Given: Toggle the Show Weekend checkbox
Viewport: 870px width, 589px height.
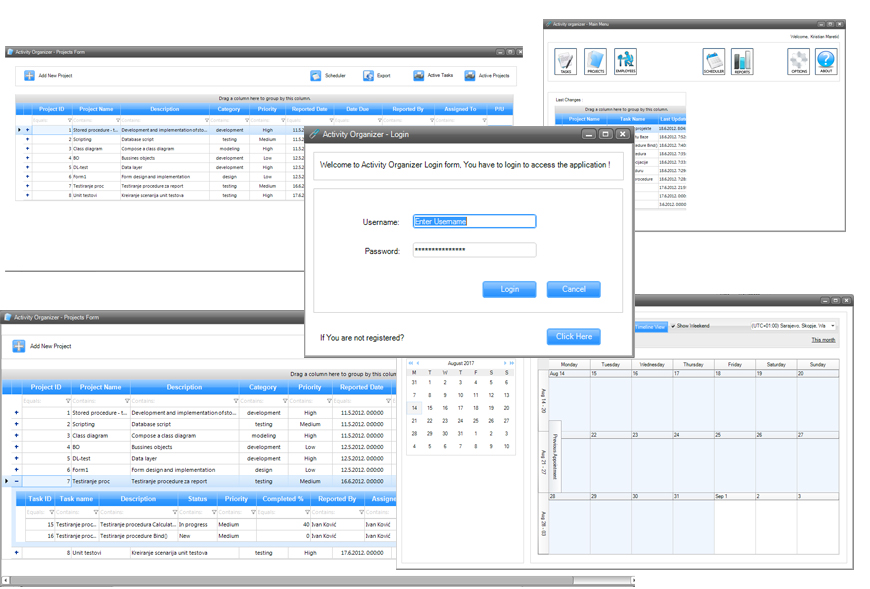Looking at the screenshot, I should [x=673, y=326].
